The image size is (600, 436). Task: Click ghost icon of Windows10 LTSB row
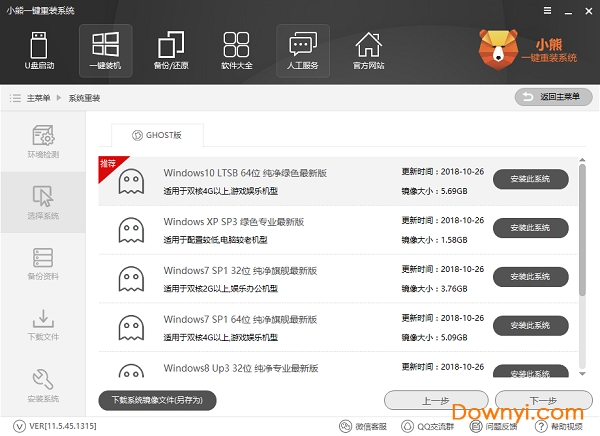tap(131, 181)
